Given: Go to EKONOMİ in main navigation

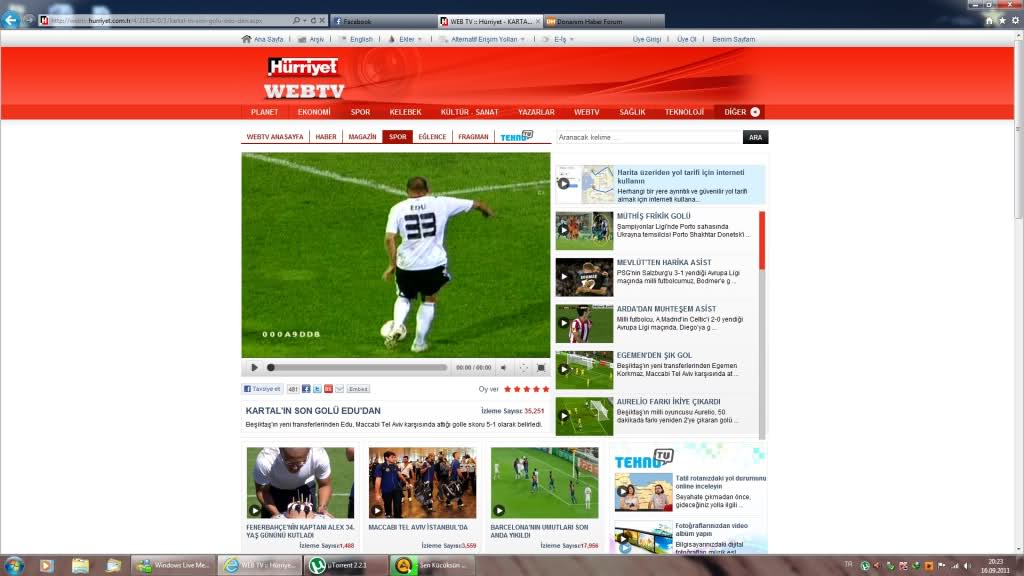Looking at the screenshot, I should point(314,112).
